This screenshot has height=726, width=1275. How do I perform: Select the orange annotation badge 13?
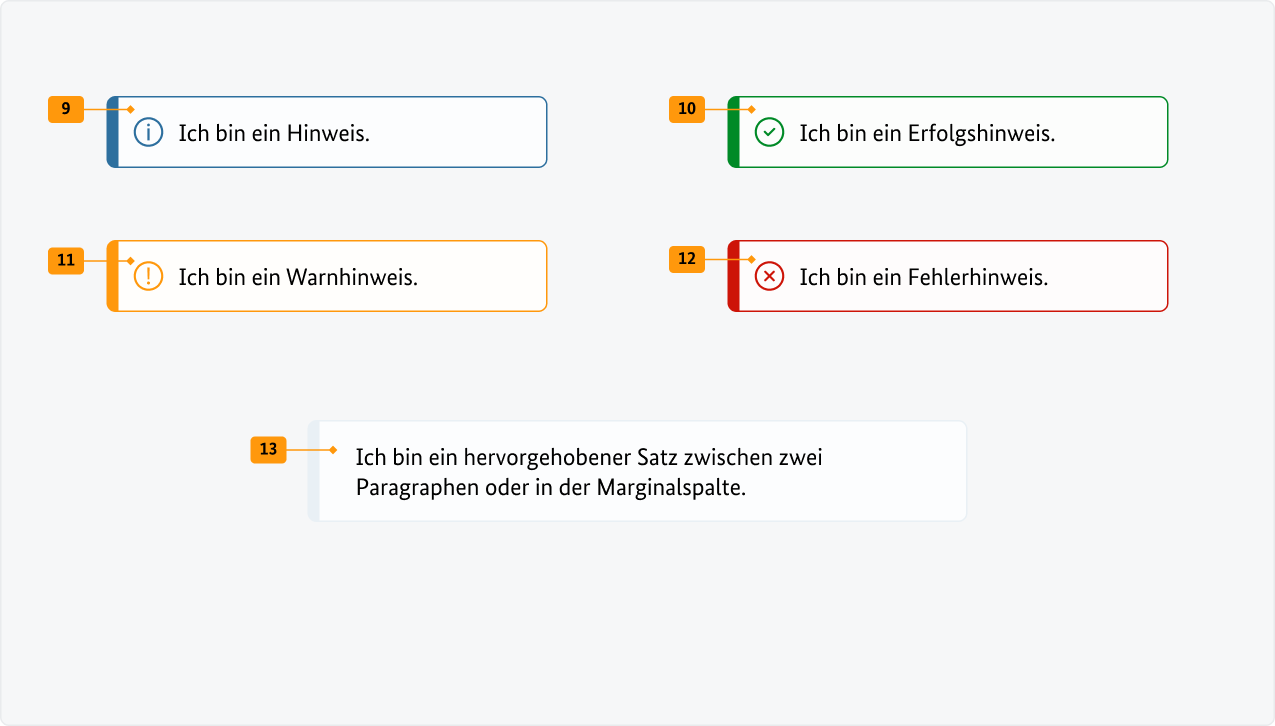click(268, 450)
